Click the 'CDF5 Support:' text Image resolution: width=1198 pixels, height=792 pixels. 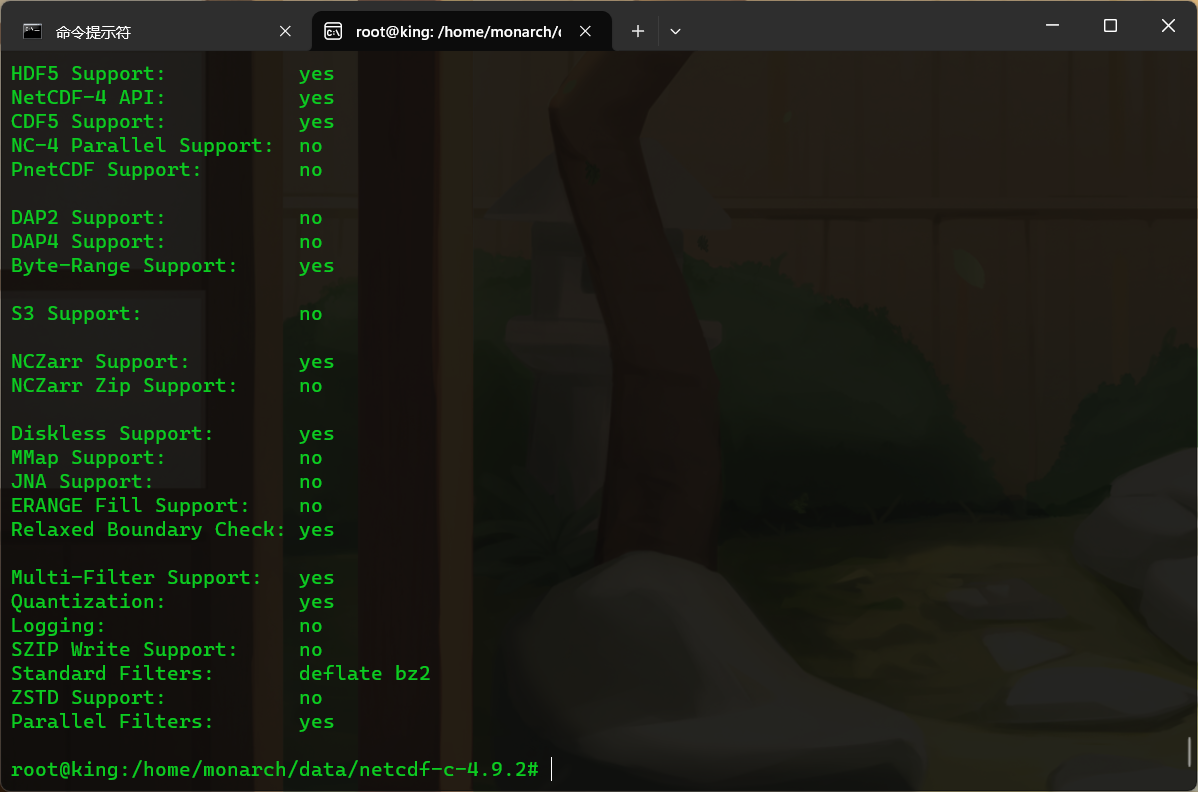(88, 122)
